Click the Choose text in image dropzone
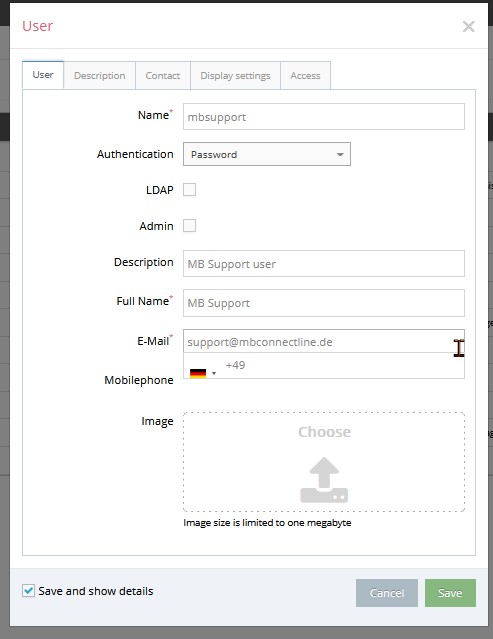The image size is (493, 639). pos(324,432)
